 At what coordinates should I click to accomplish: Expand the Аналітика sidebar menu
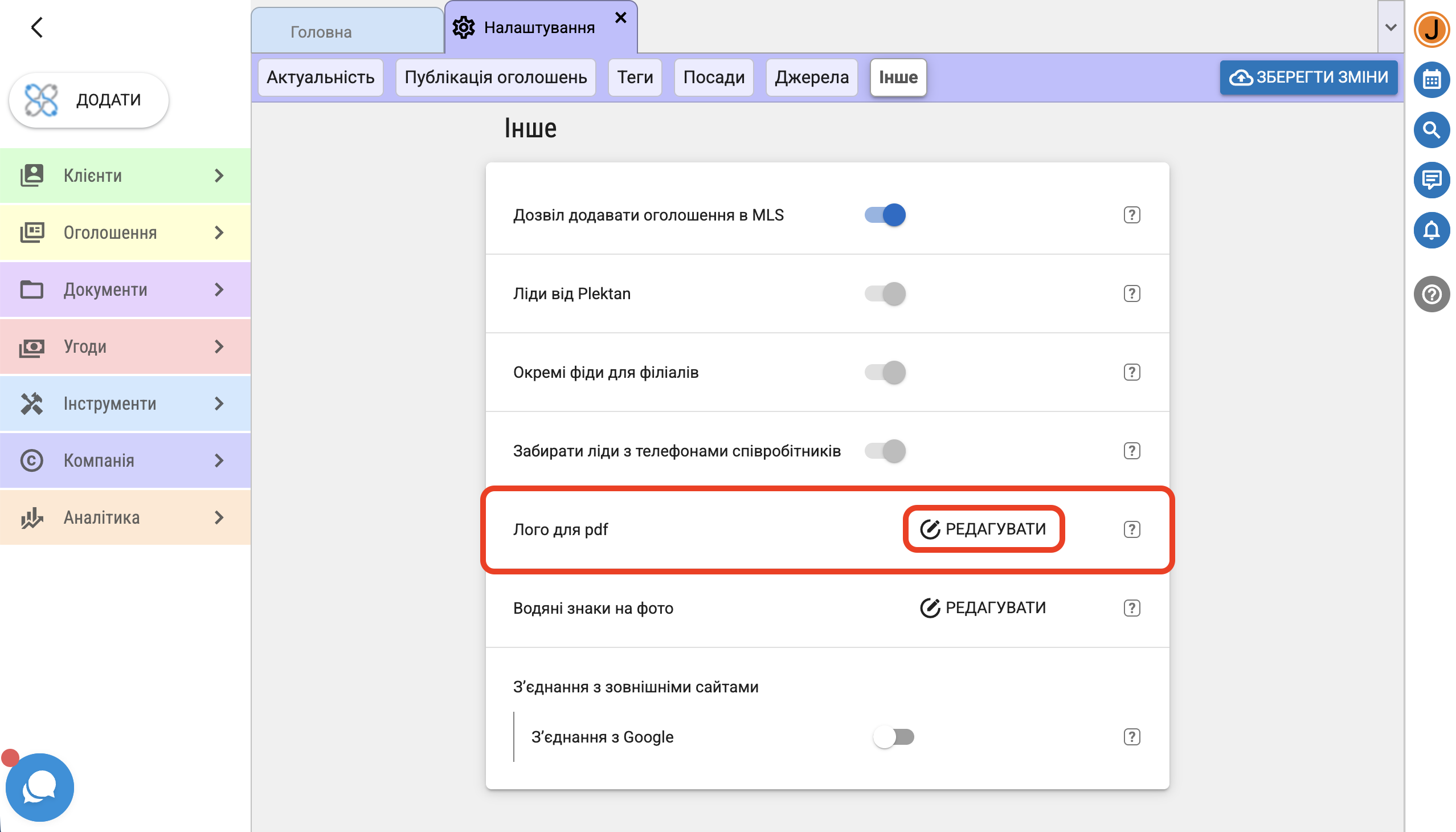[125, 517]
